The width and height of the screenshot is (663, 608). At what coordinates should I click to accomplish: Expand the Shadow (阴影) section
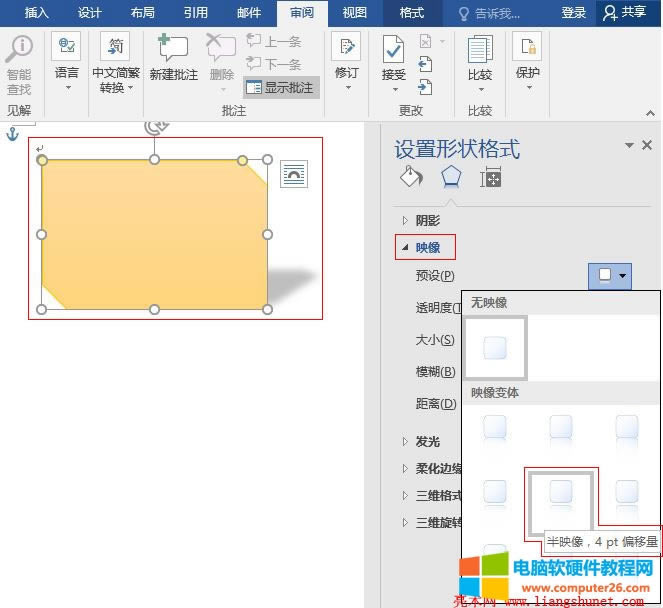pyautogui.click(x=427, y=220)
